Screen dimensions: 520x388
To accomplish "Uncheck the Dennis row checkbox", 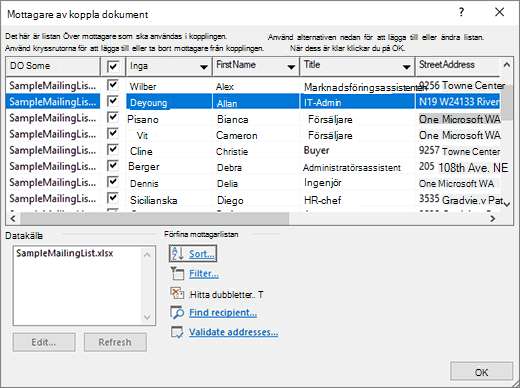I will tap(113, 181).
